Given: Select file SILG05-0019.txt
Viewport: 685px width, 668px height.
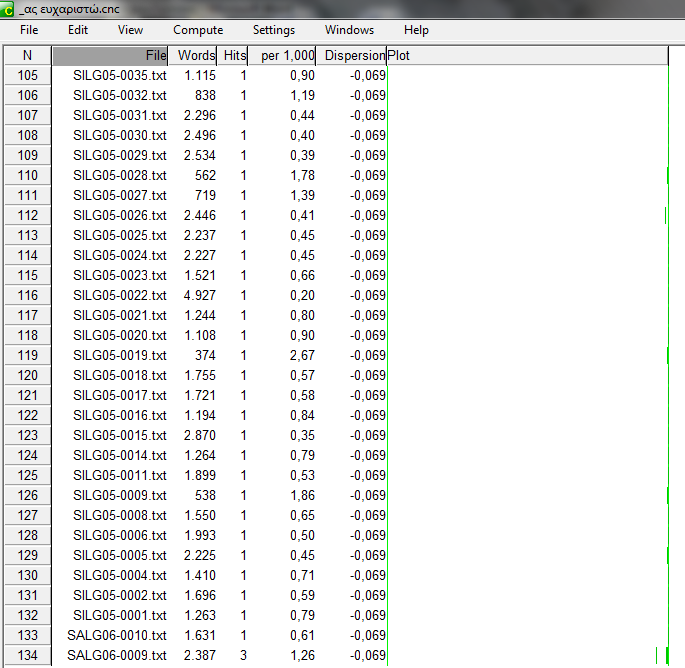Looking at the screenshot, I should click(120, 356).
